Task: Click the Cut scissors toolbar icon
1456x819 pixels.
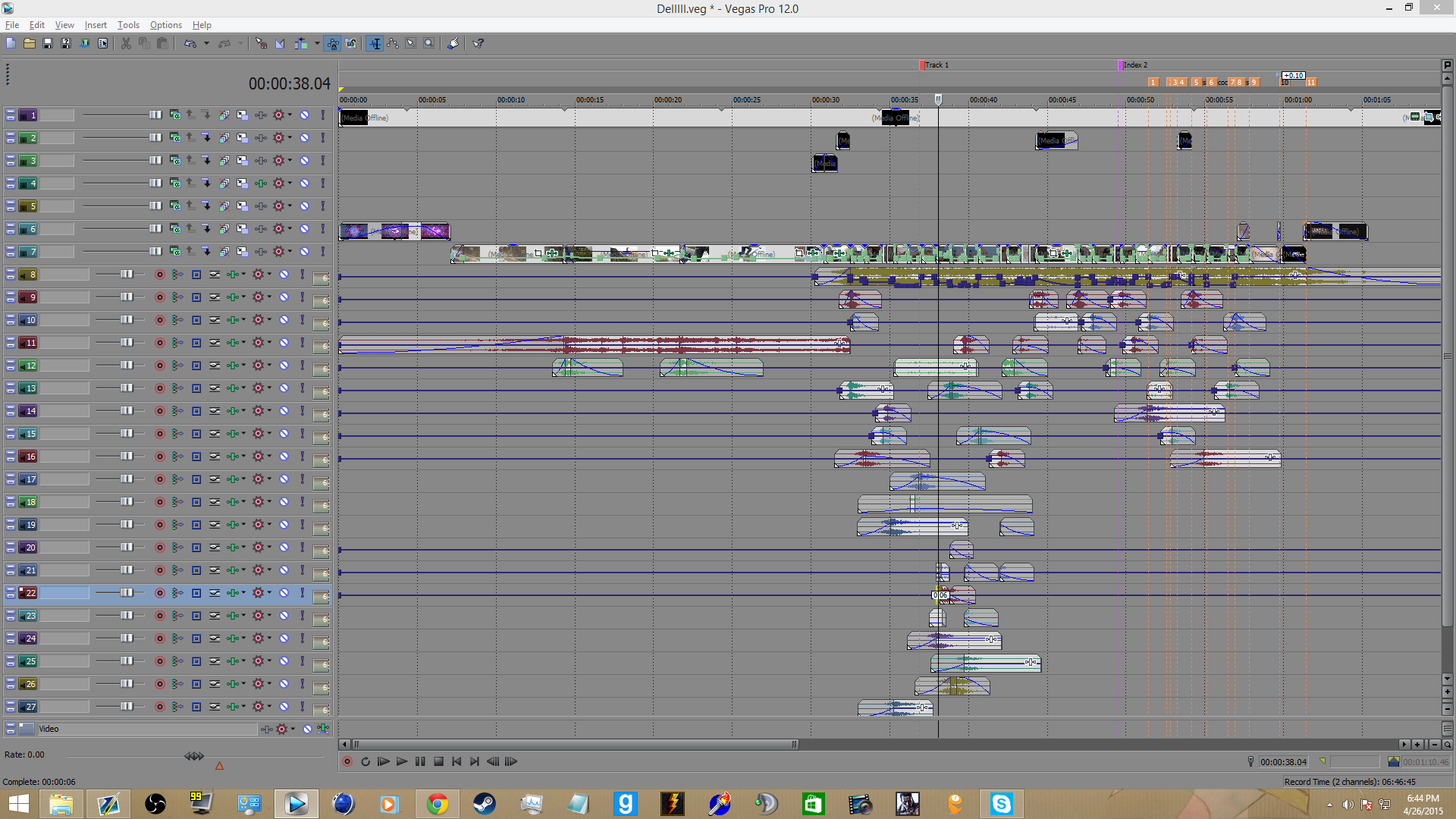Action: pyautogui.click(x=126, y=43)
